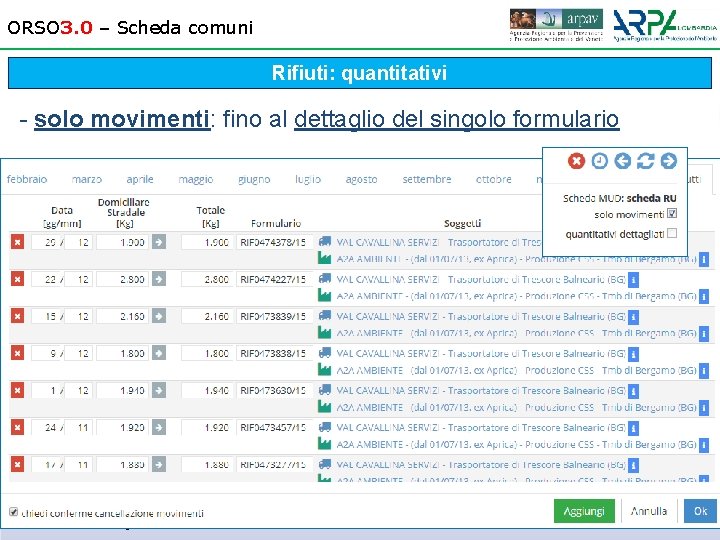Switch to the maggio tab
720x540 pixels.
(196, 179)
